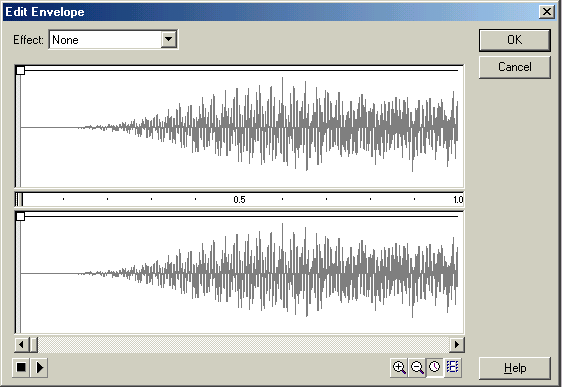The height and width of the screenshot is (387, 562).
Task: Open the Effect dropdown list
Action: point(168,39)
